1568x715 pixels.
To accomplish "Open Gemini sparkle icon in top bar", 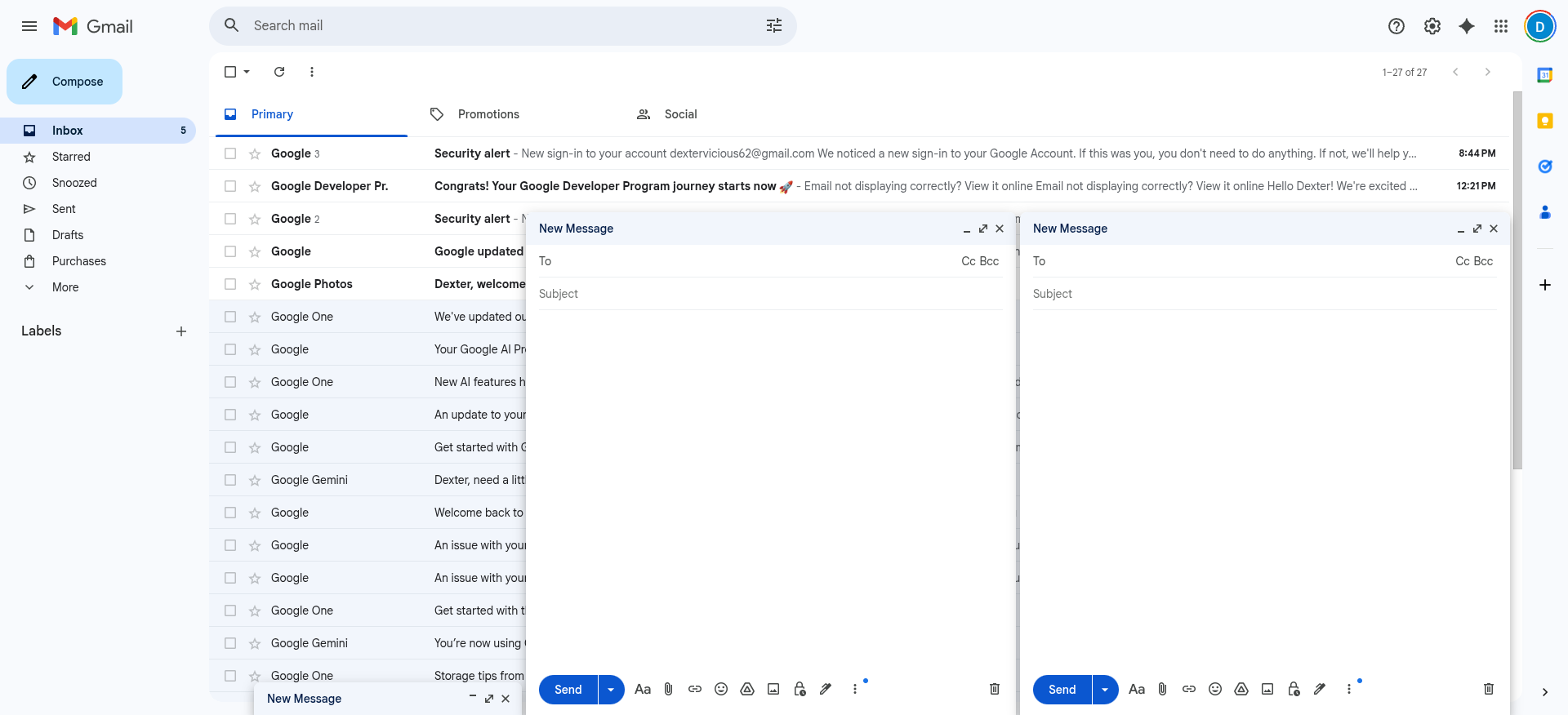I will 1467,26.
